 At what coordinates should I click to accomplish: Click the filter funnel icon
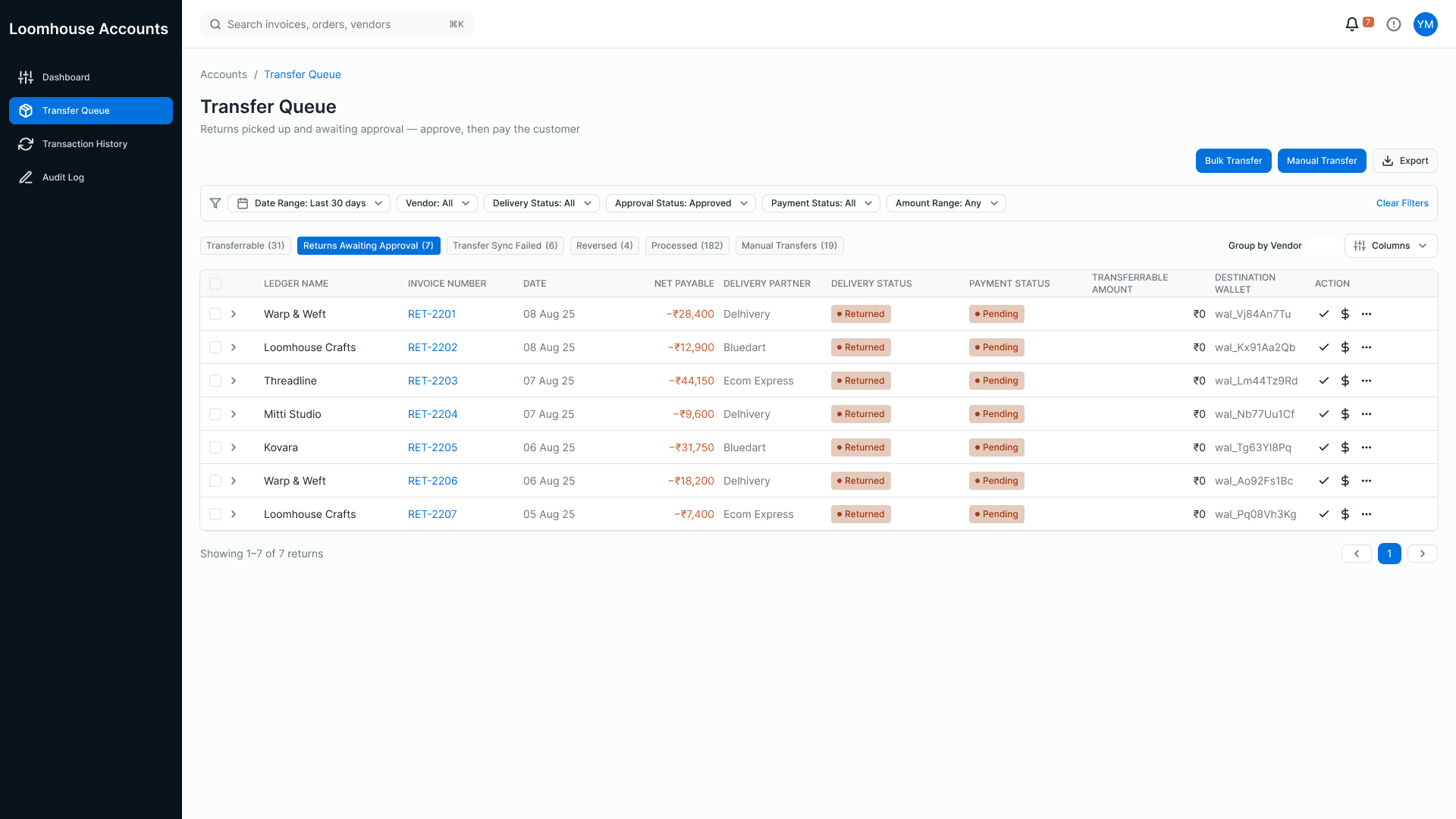pyautogui.click(x=215, y=203)
